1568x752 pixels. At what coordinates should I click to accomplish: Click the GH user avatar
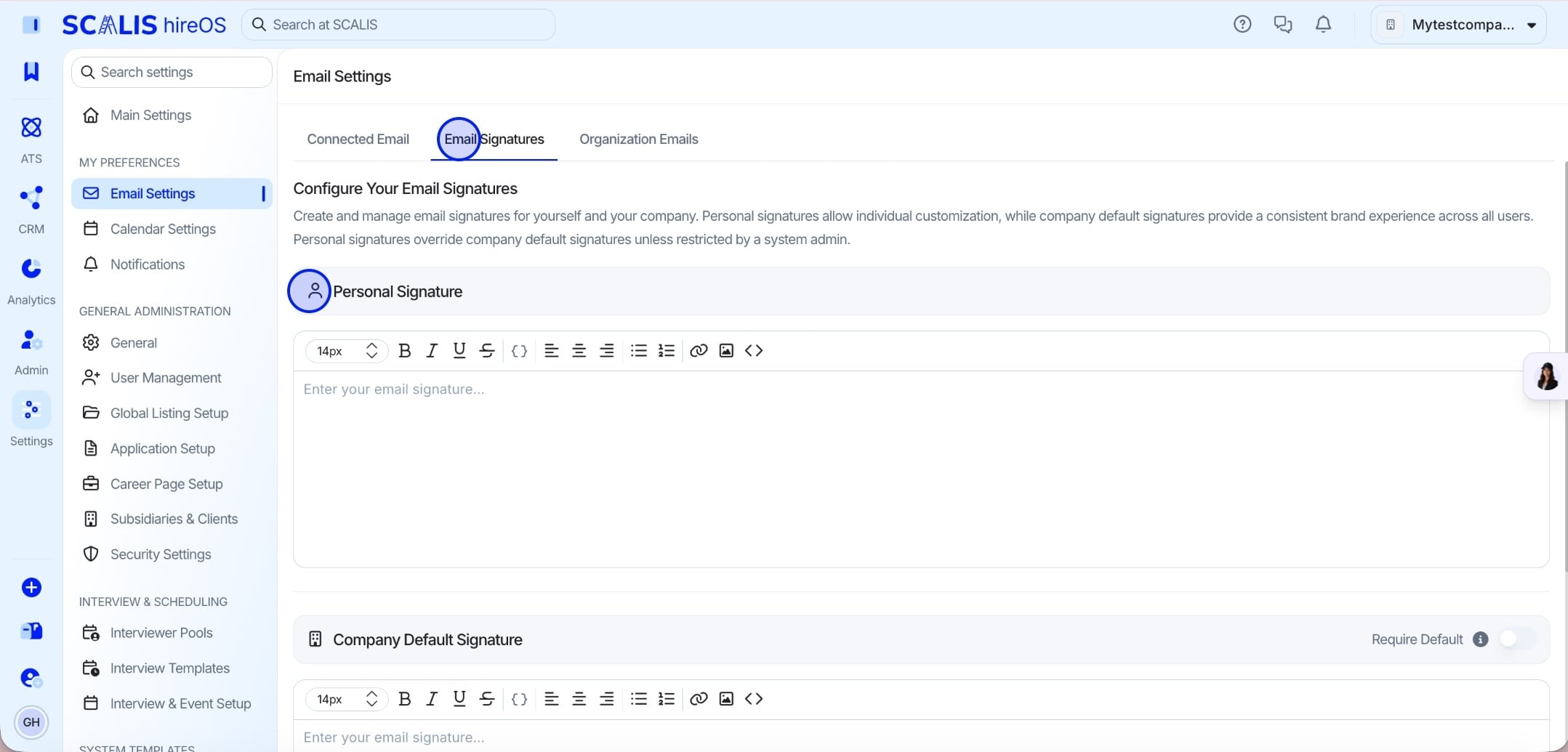click(x=31, y=722)
